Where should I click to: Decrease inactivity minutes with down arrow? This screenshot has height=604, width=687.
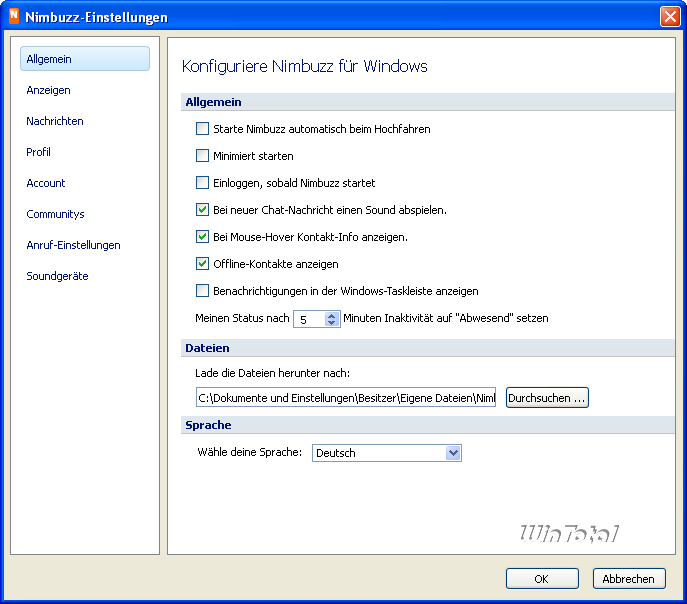332,323
